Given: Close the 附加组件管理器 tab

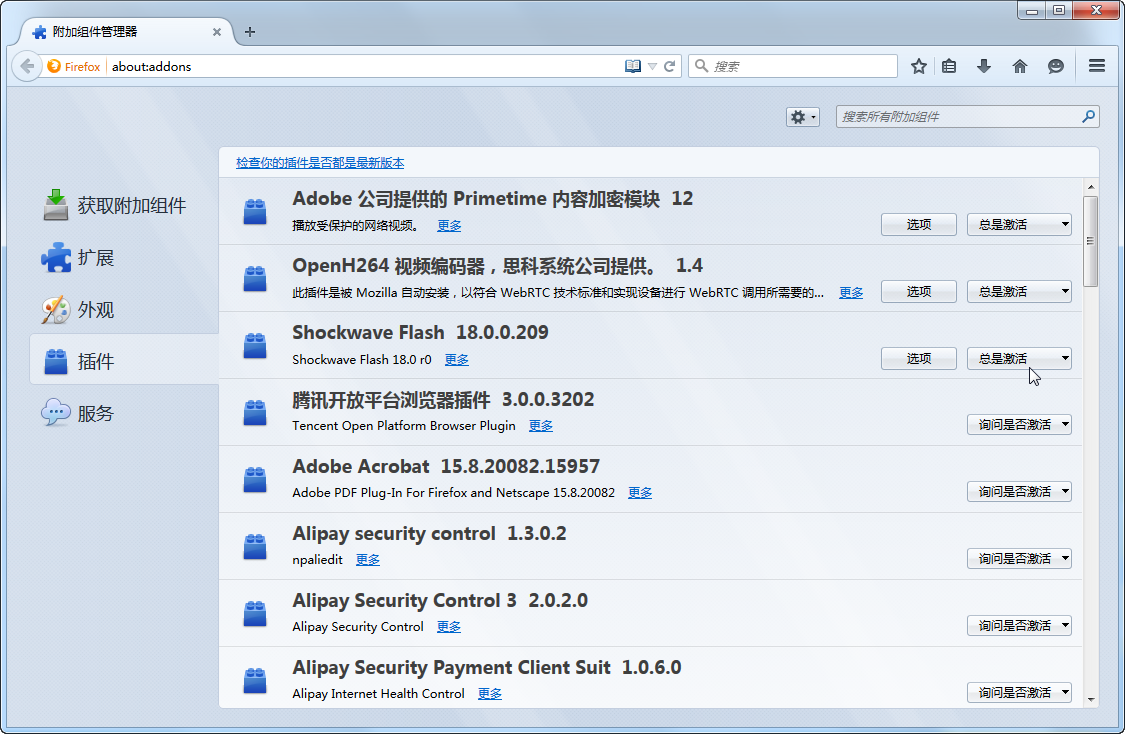Looking at the screenshot, I should [x=217, y=32].
